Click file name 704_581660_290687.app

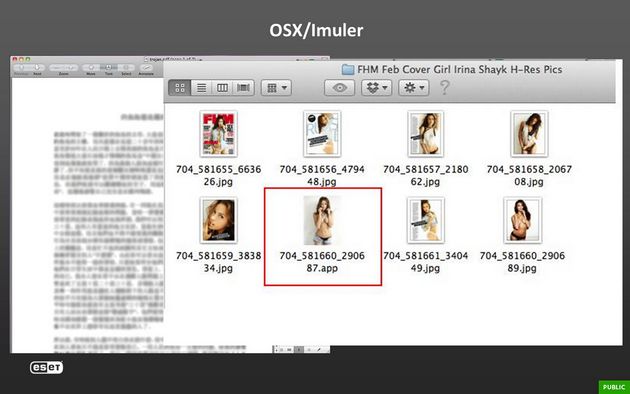click(322, 262)
